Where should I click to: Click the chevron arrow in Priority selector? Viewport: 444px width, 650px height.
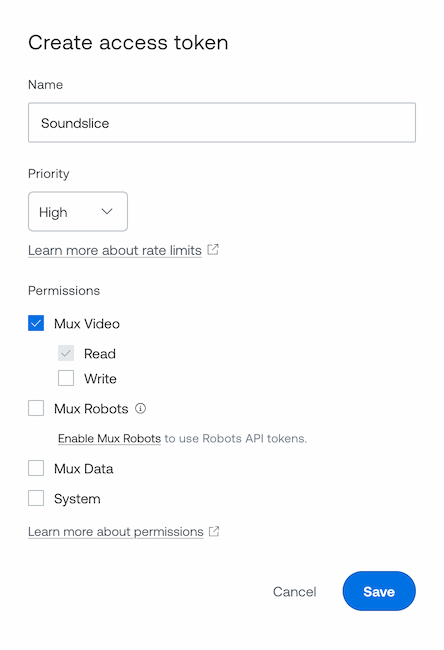(107, 211)
